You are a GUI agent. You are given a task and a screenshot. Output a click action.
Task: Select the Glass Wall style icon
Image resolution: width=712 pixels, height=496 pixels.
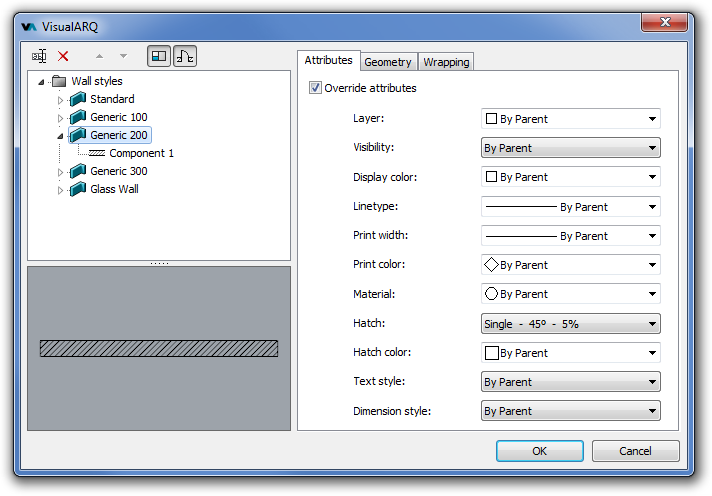point(79,189)
